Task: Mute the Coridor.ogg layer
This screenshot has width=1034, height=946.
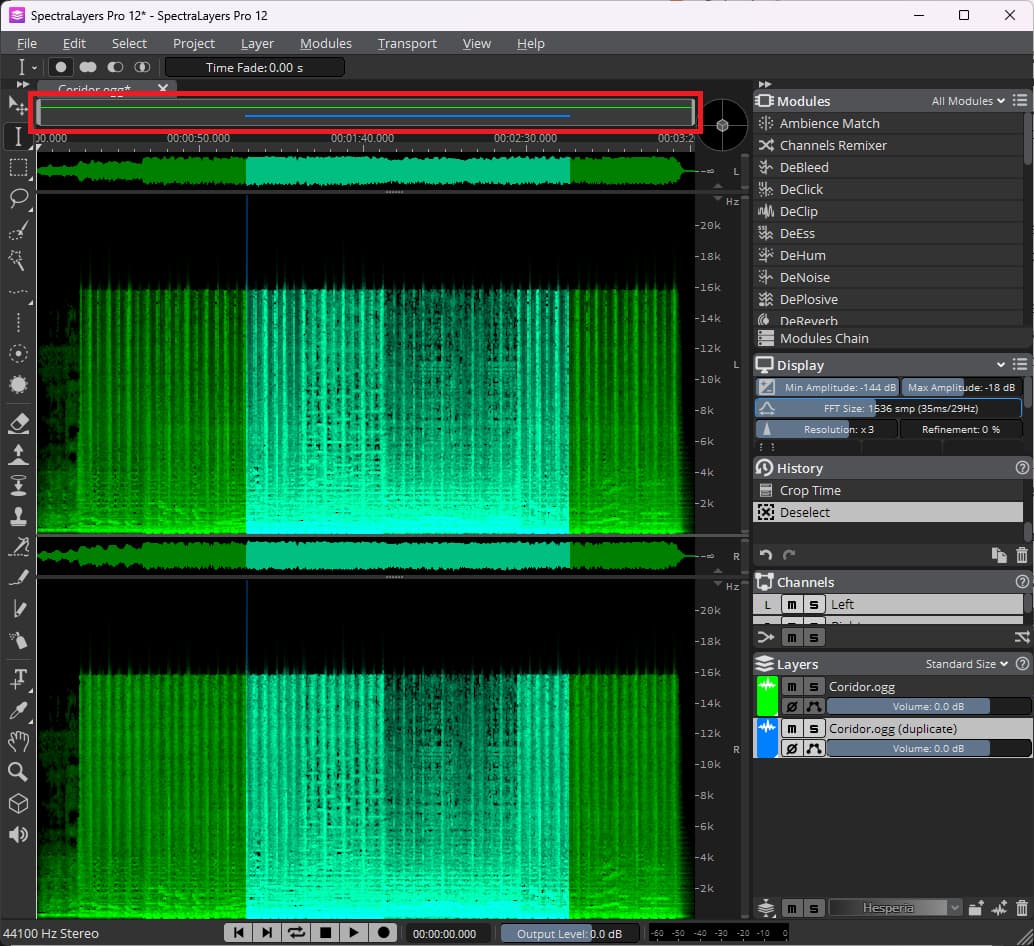Action: [x=791, y=687]
